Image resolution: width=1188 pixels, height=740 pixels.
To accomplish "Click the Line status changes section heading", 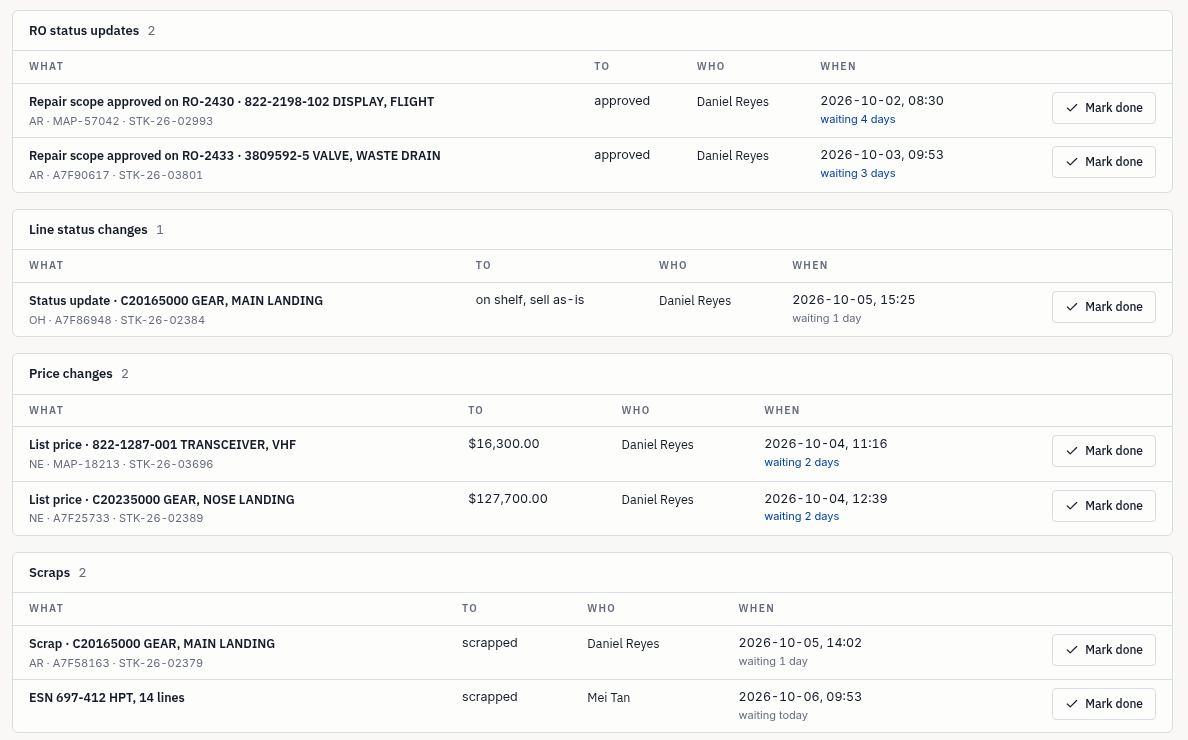I will (x=88, y=229).
